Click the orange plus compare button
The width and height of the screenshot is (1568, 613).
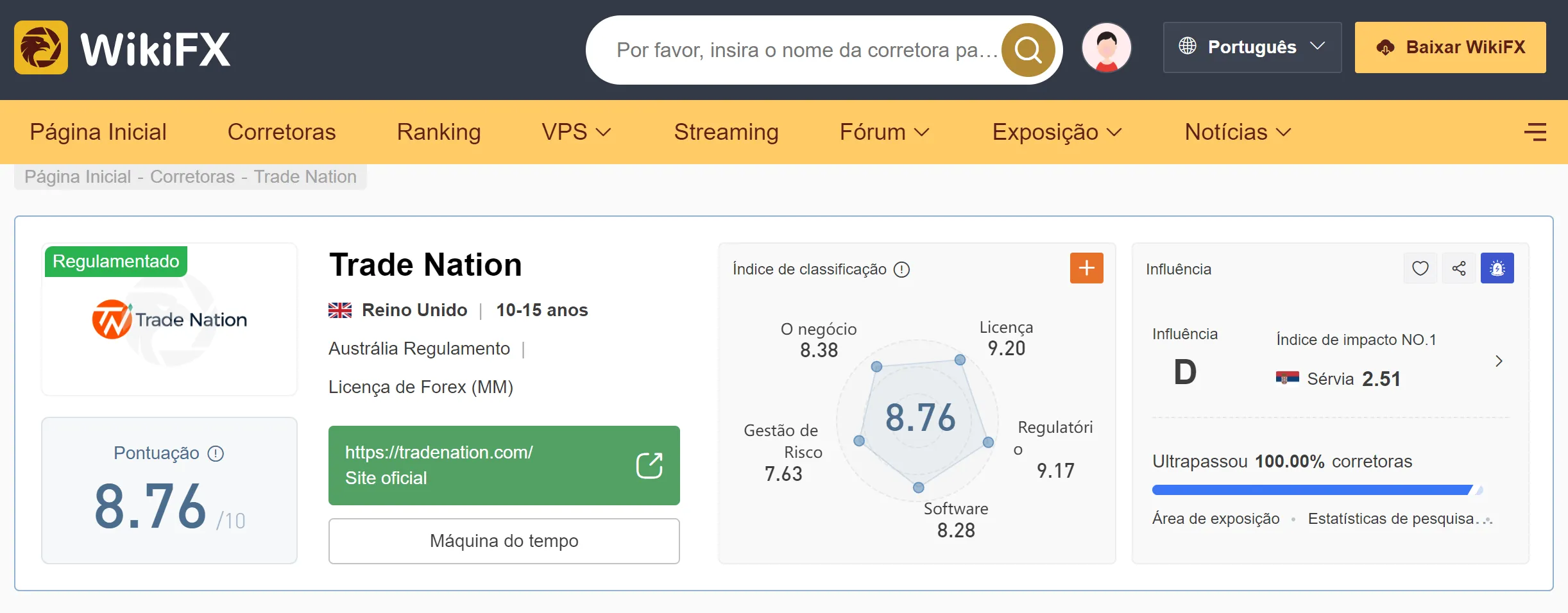pos(1087,268)
